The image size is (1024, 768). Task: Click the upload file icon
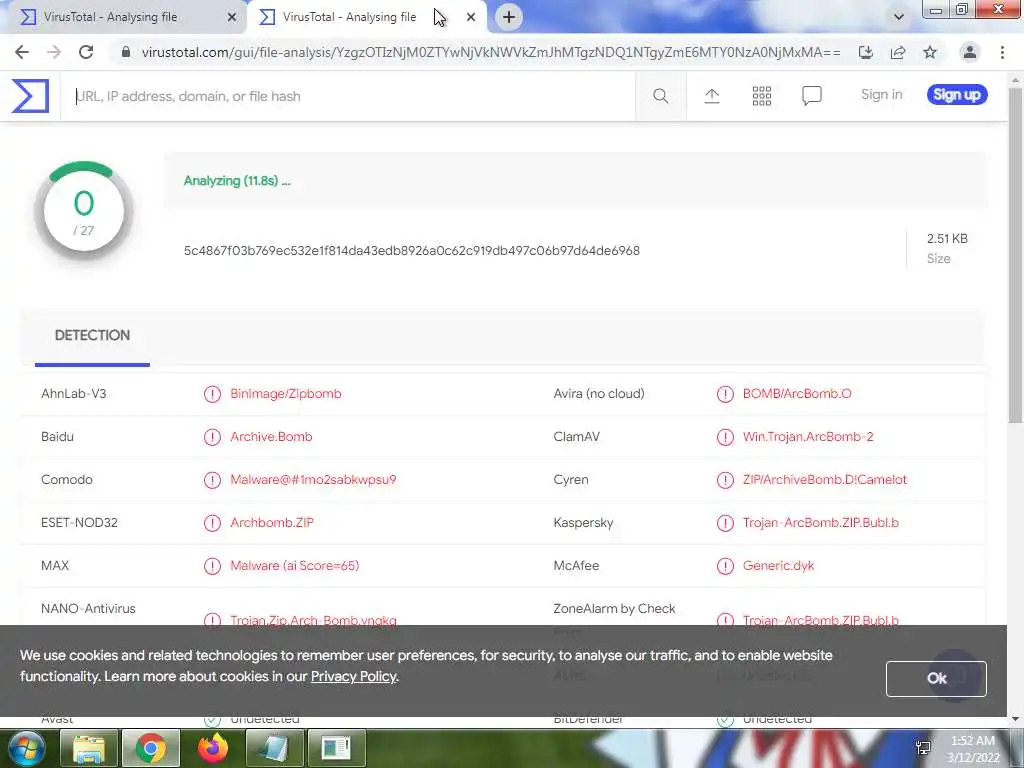(x=712, y=96)
